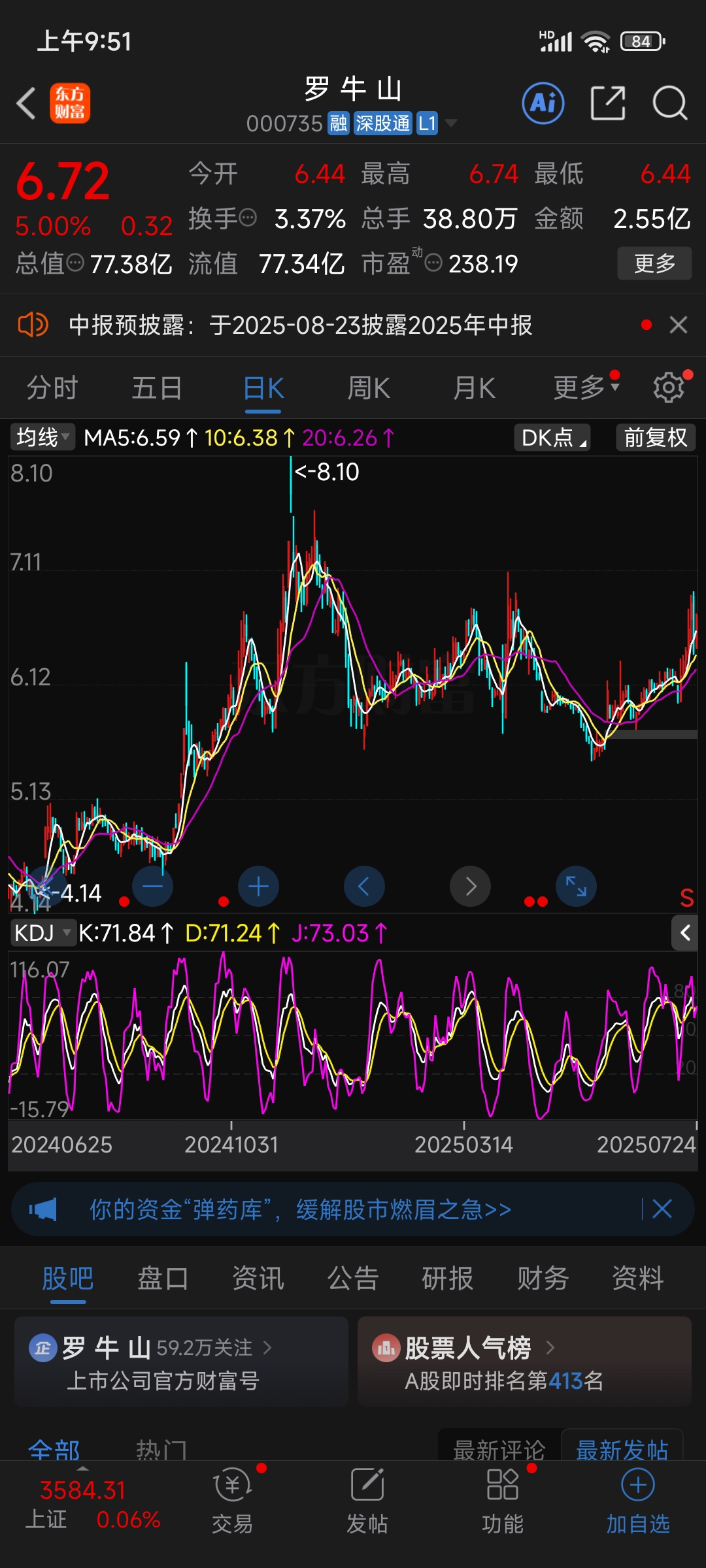
Task: Tap the megaphone promo icon
Action: [x=43, y=1209]
